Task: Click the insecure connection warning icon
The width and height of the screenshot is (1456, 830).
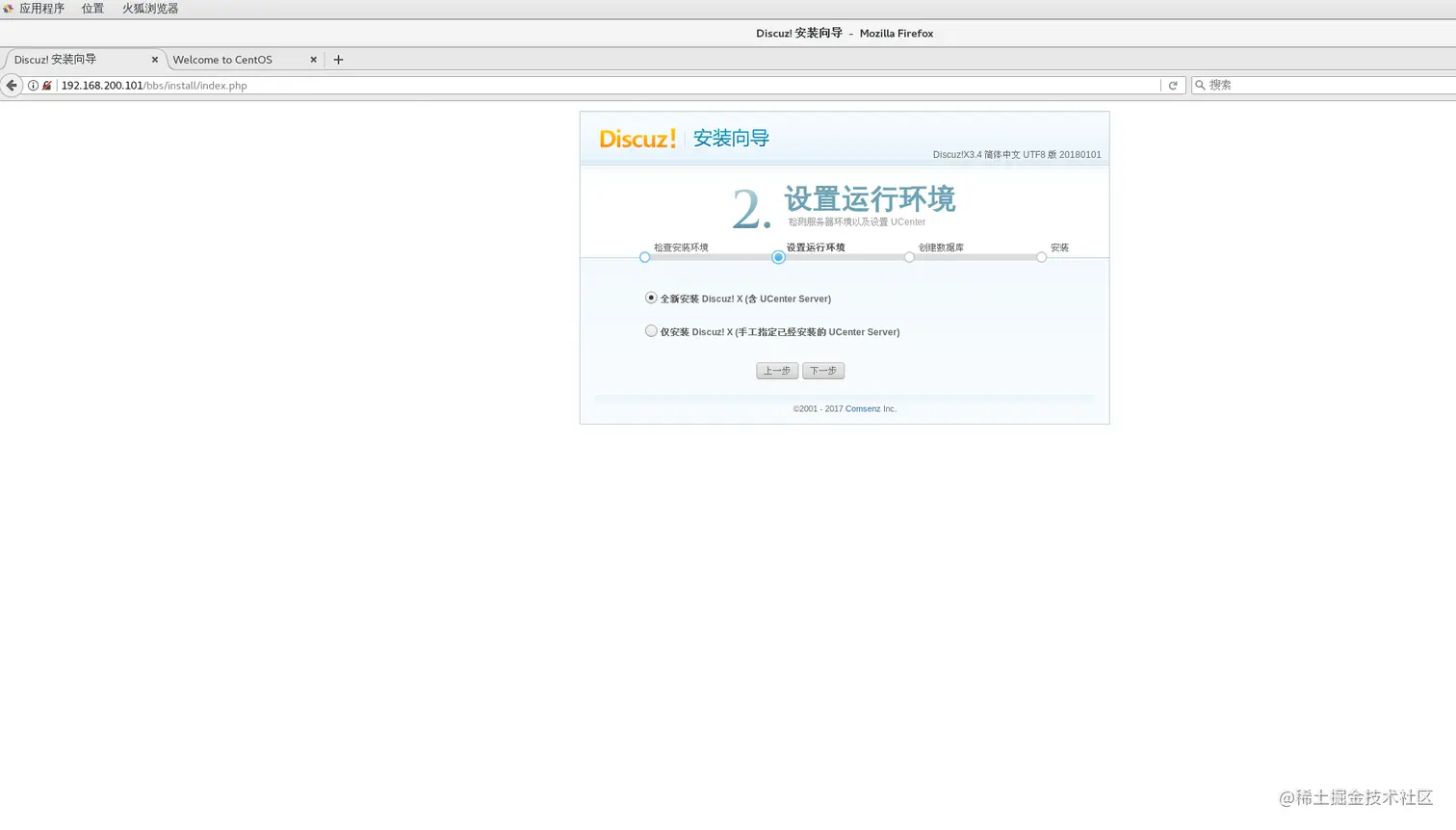Action: tap(46, 86)
